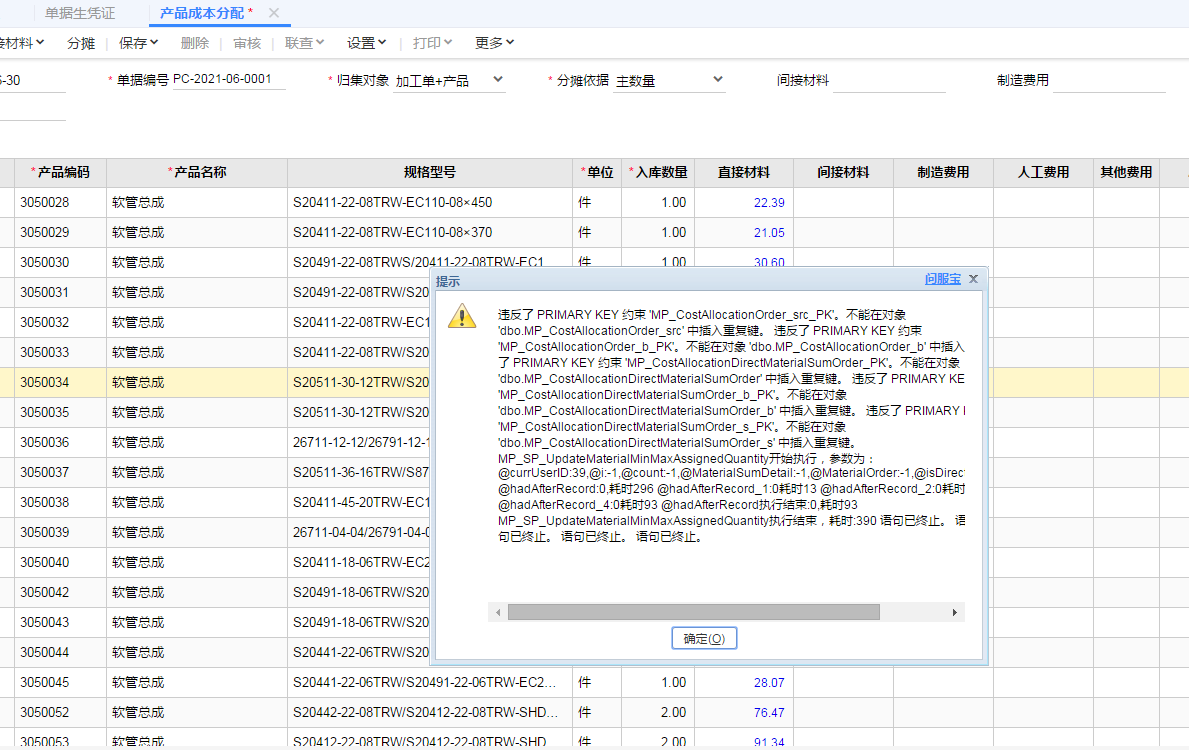
Task: Open the 打印 dropdown menu
Action: click(432, 43)
